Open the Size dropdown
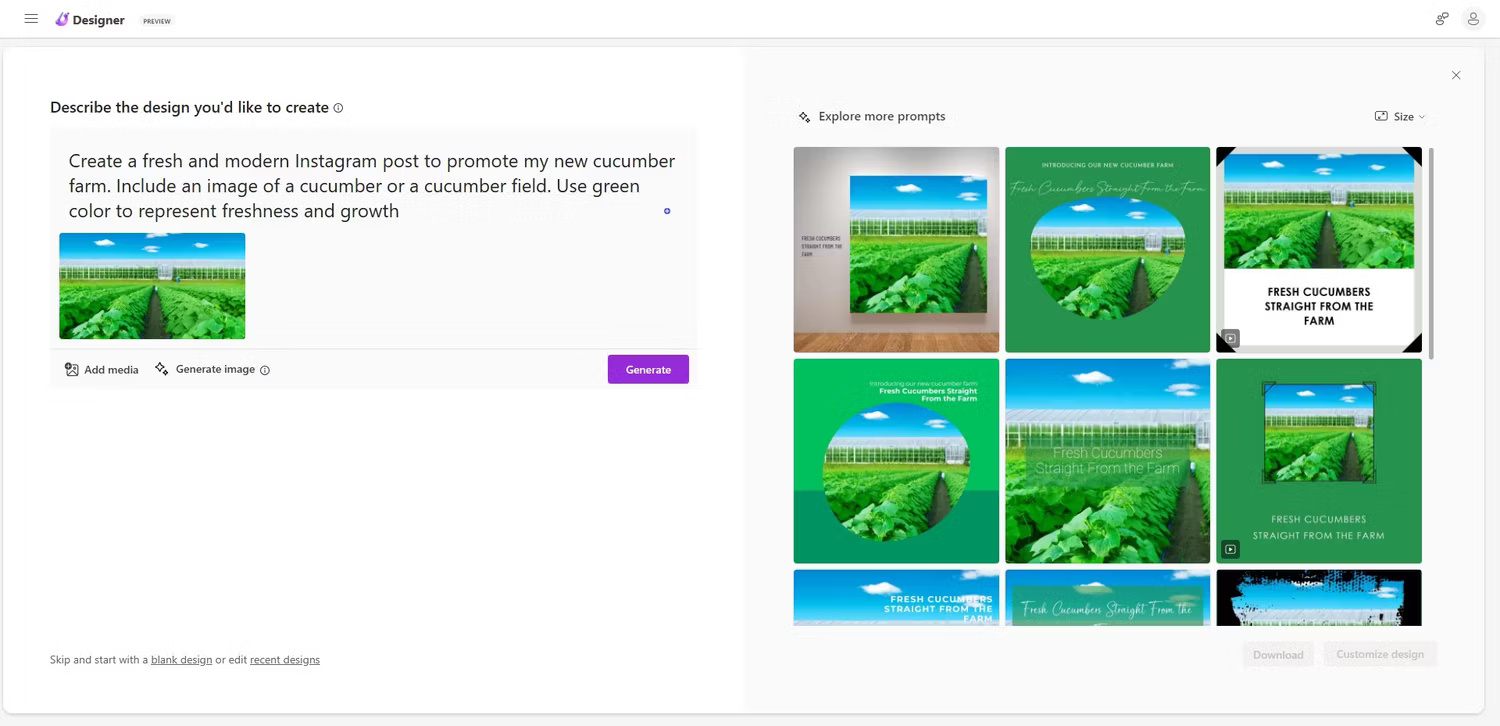1500x726 pixels. 1405,116
